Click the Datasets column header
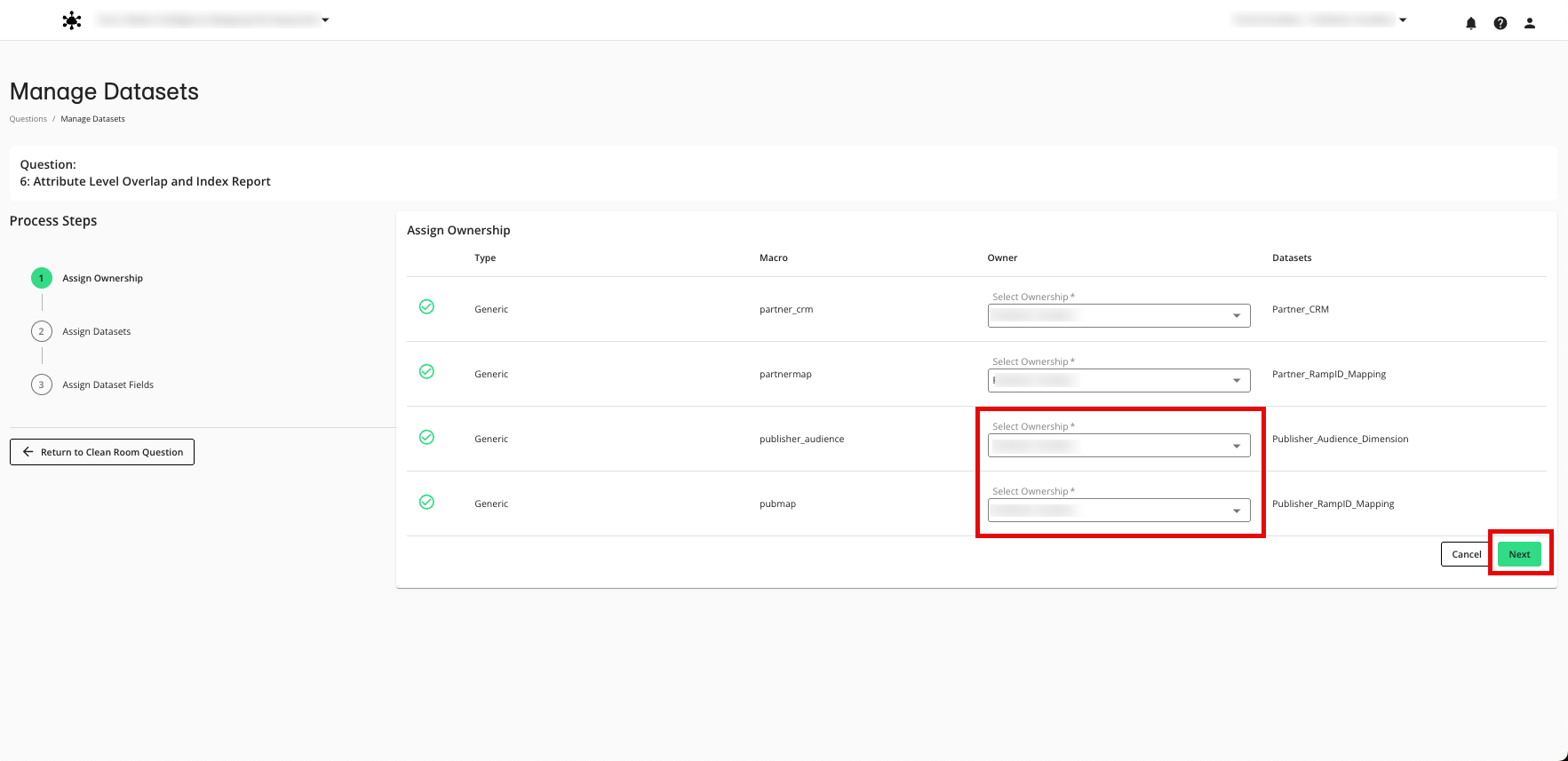Image resolution: width=1568 pixels, height=761 pixels. 1292,258
